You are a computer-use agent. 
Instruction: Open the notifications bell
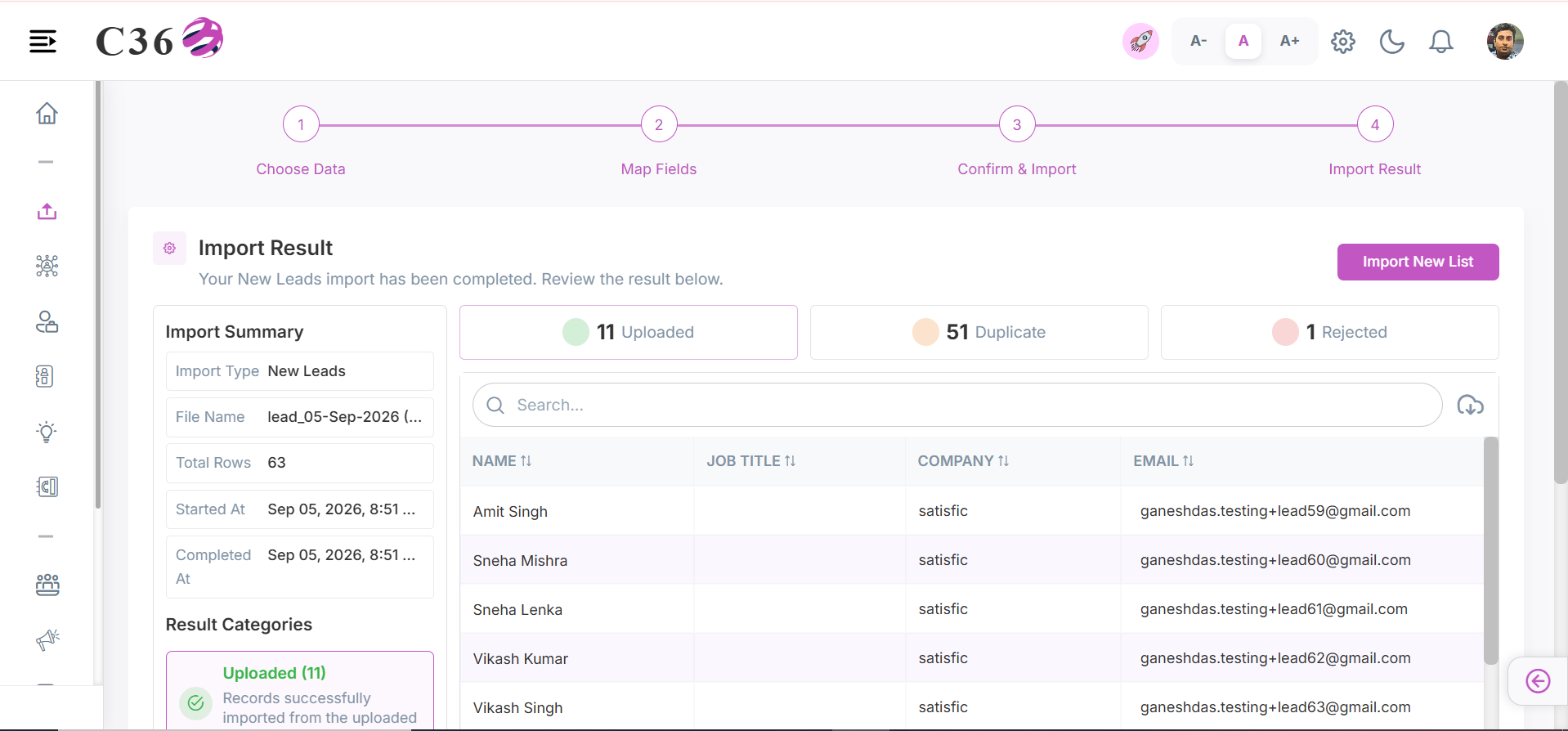(x=1441, y=41)
